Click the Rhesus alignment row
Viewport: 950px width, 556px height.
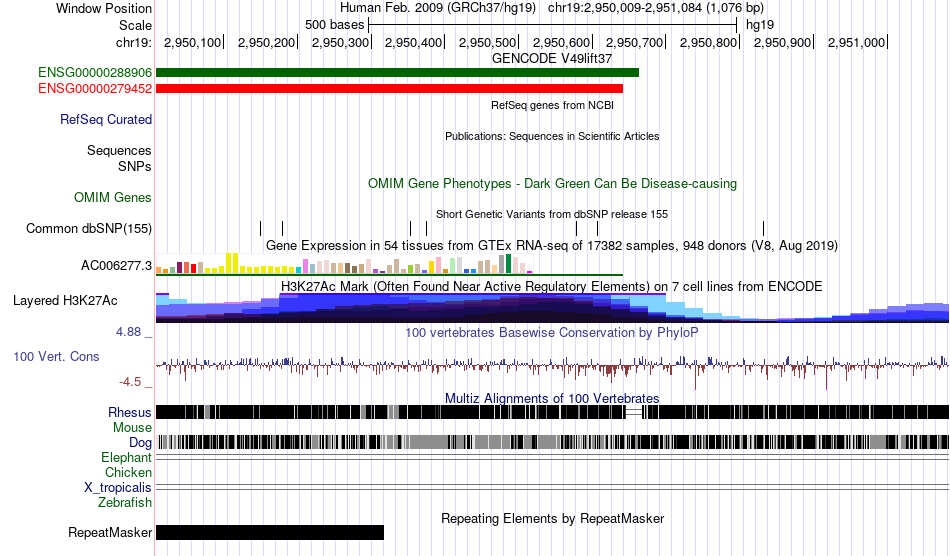(x=552, y=412)
